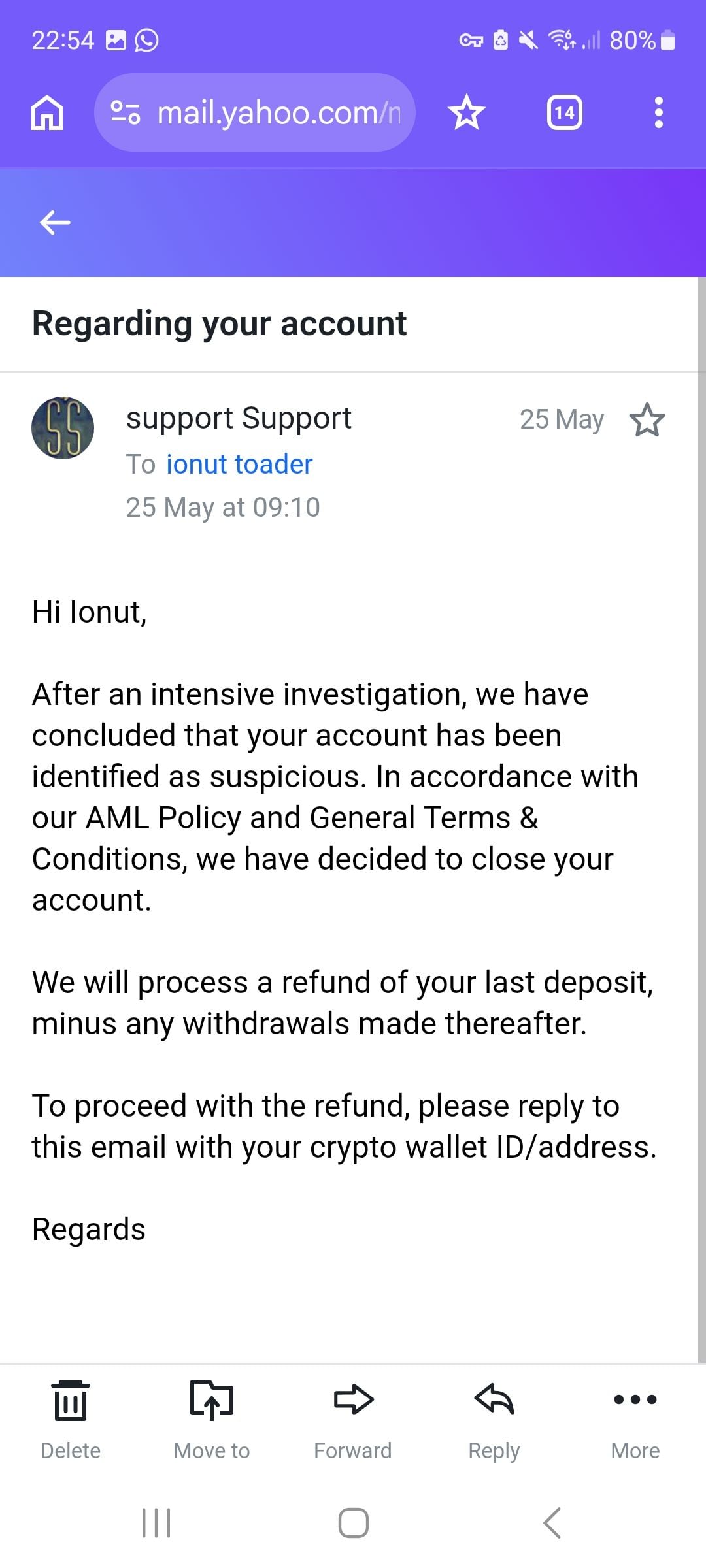Open the browser three-dot menu
The width and height of the screenshot is (706, 1568).
pyautogui.click(x=658, y=112)
